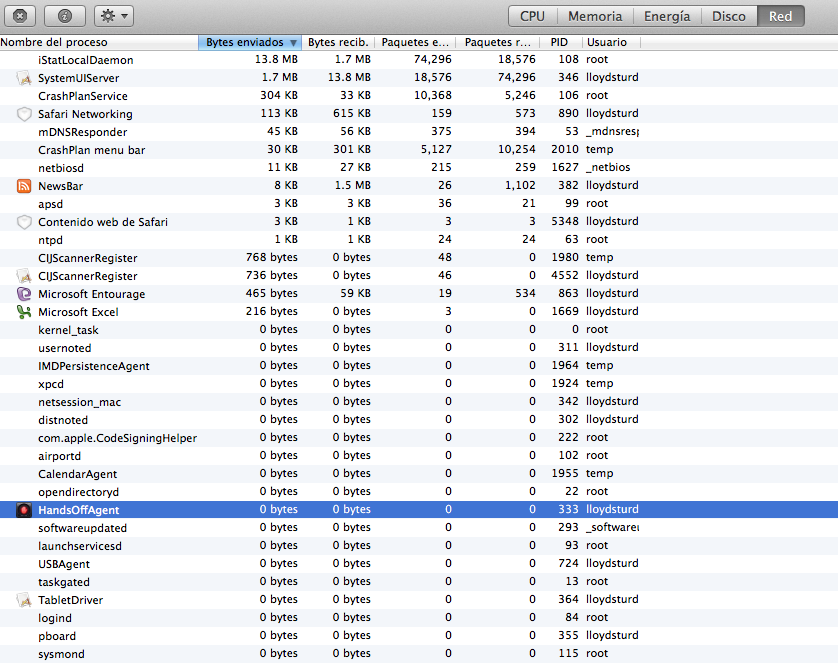Sort by Bytes recib. column header
This screenshot has height=664, width=838.
coord(338,42)
